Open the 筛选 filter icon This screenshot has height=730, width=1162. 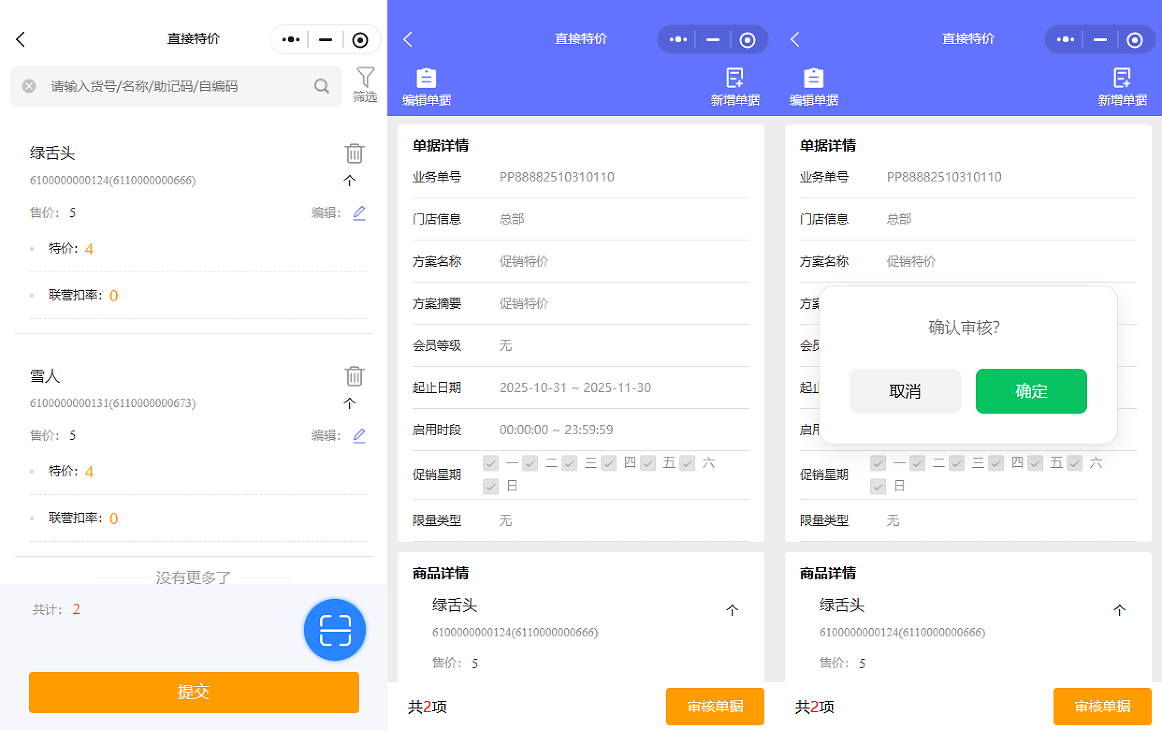[x=365, y=84]
